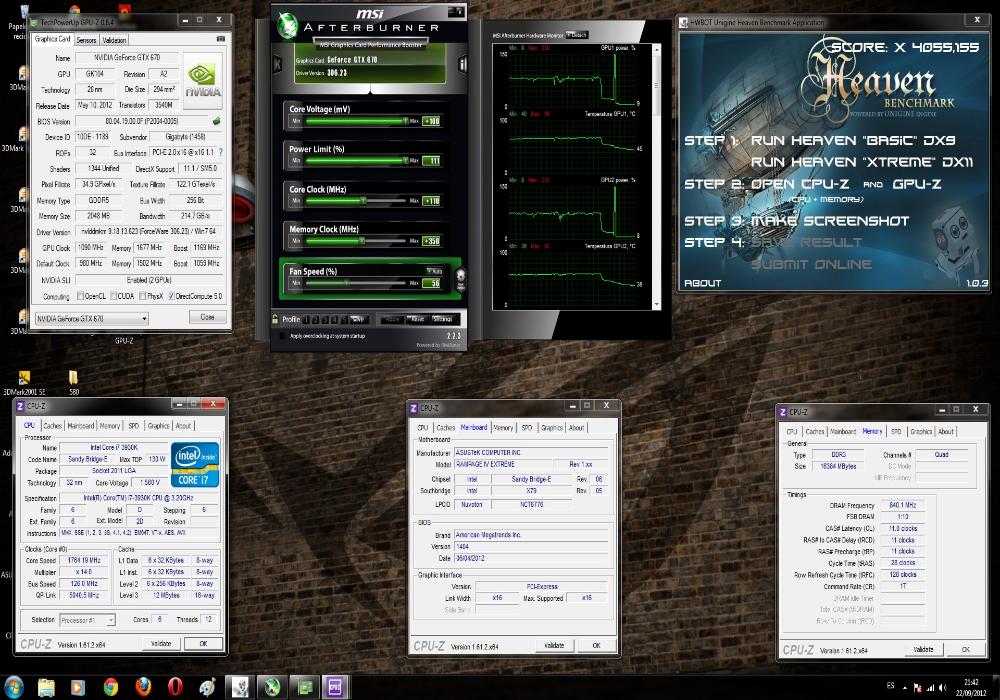Open Afterburner Settings
The image size is (1000, 700).
[x=443, y=319]
